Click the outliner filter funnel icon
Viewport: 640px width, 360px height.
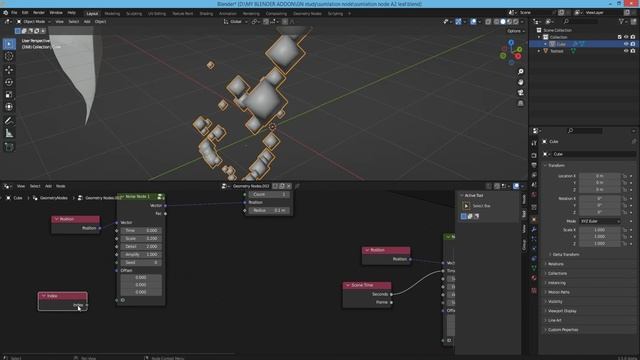622,21
